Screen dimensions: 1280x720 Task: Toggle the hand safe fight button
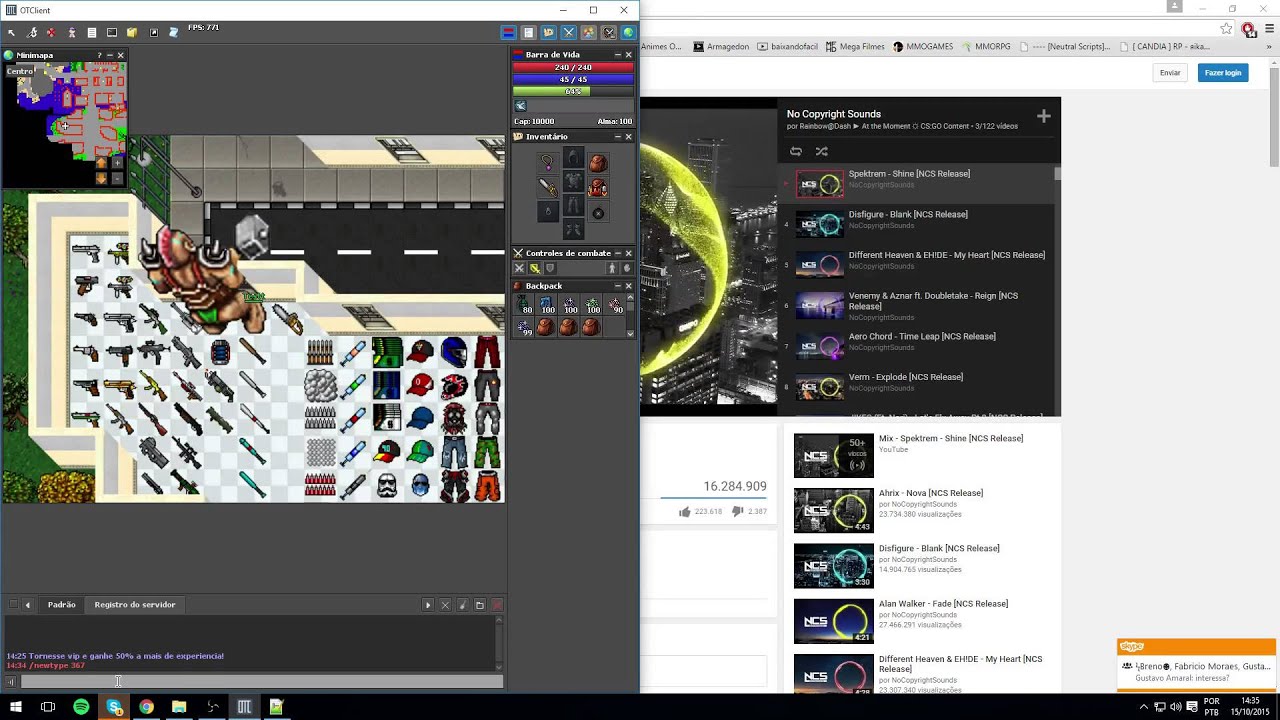point(627,268)
